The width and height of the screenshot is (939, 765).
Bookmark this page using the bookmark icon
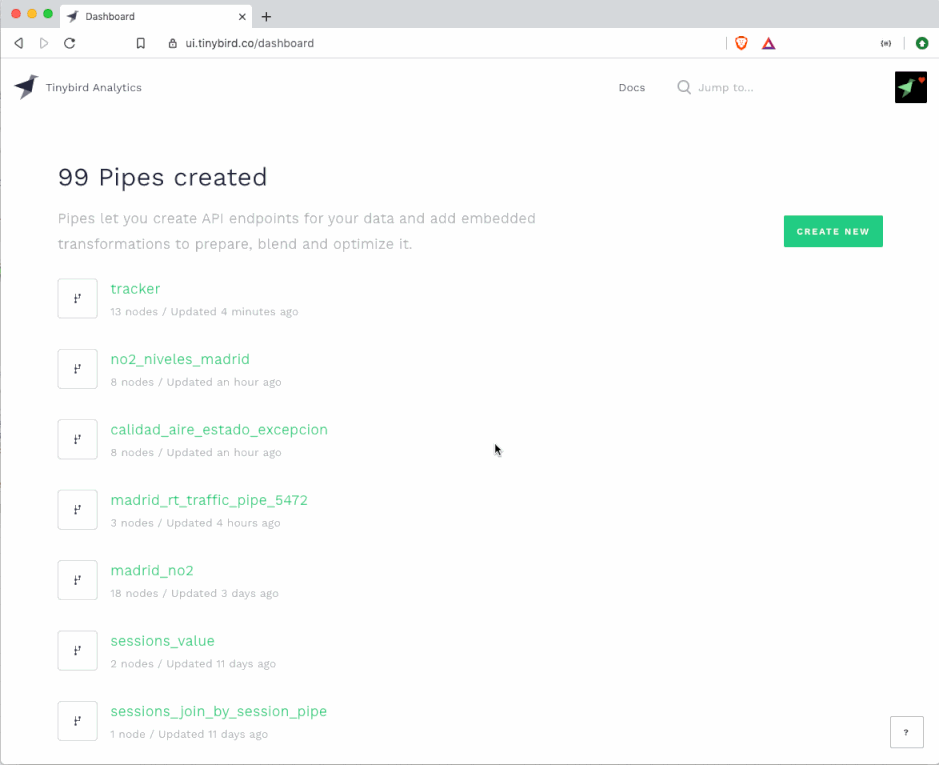pos(141,43)
